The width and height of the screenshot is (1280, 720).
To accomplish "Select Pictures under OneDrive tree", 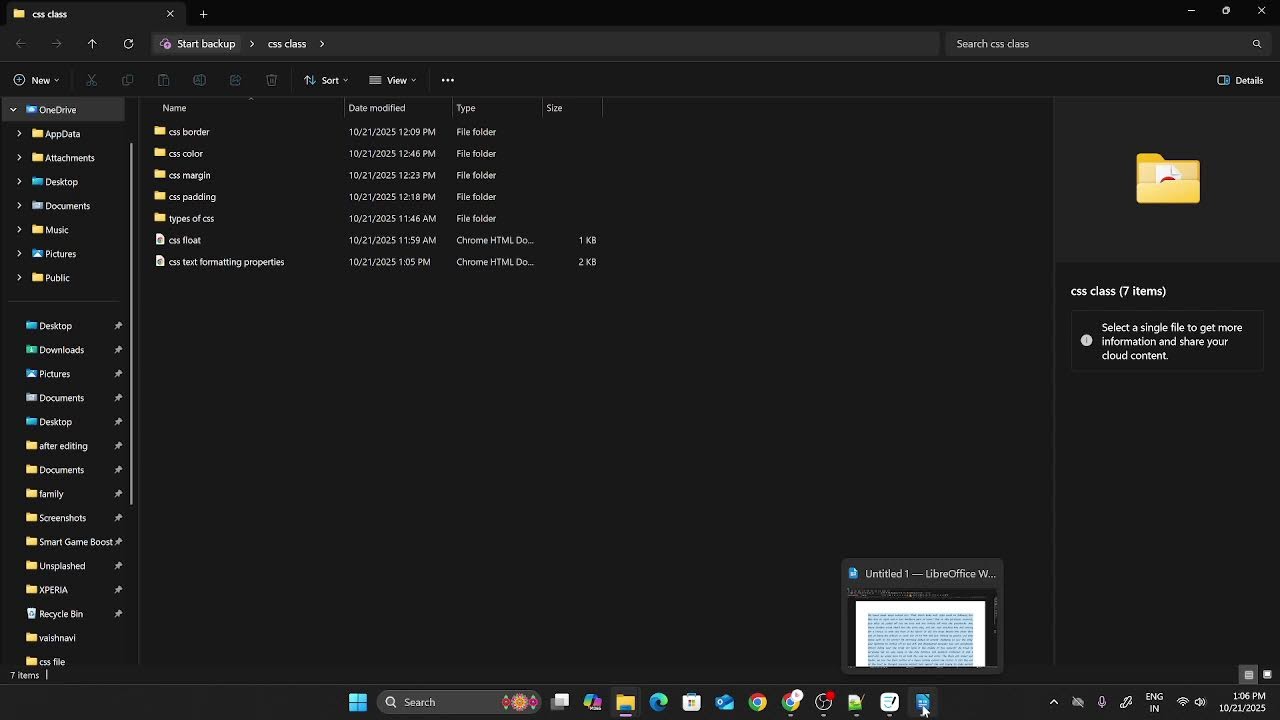I will (60, 254).
